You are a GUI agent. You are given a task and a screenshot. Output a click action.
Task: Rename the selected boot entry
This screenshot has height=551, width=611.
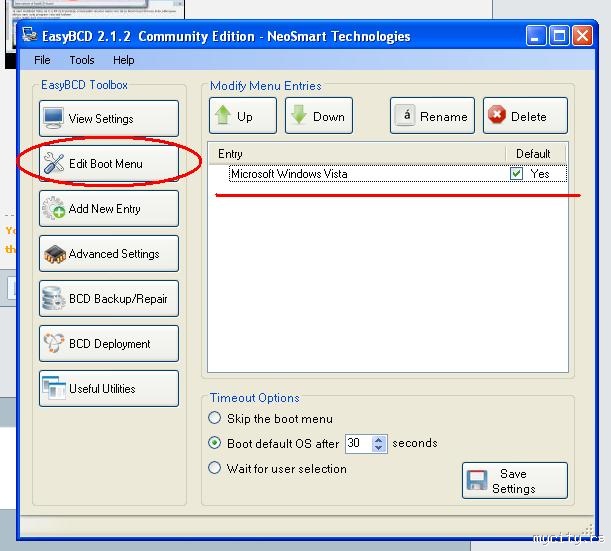432,116
